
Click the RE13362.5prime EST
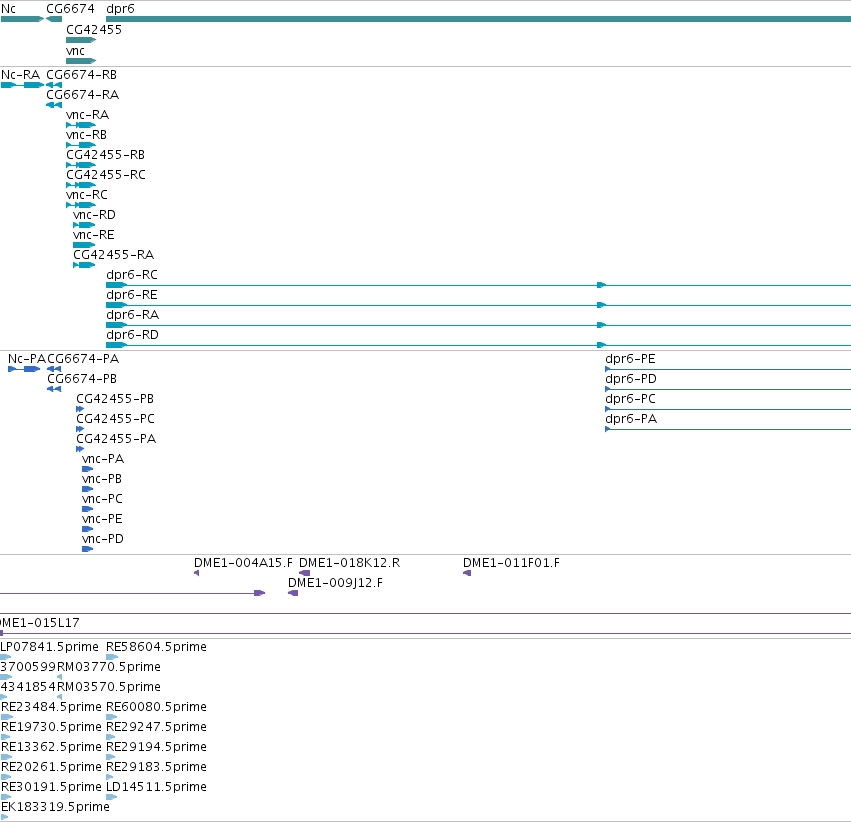7,757
